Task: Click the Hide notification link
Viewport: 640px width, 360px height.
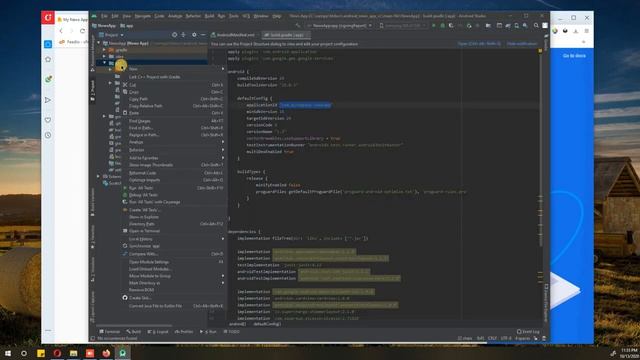Action: 522,44
